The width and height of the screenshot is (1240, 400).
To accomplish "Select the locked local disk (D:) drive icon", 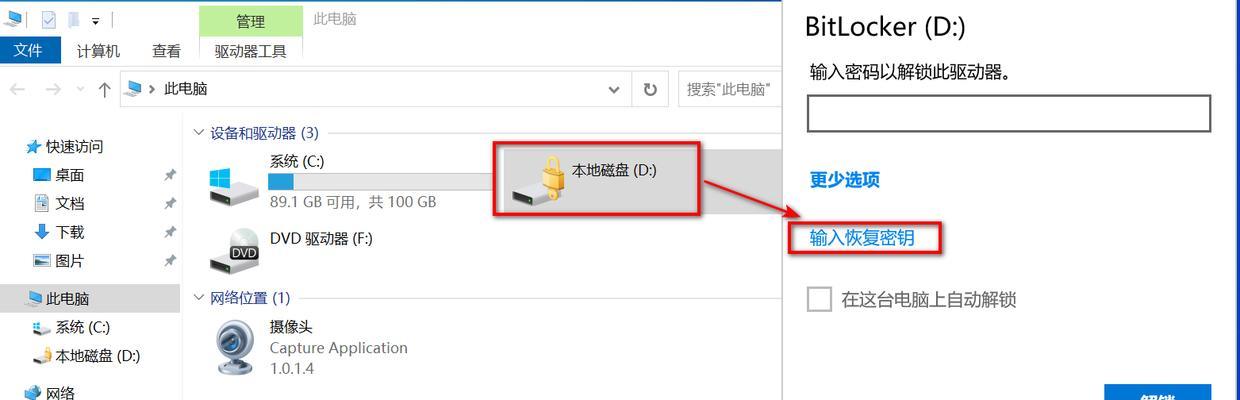I will pyautogui.click(x=539, y=184).
